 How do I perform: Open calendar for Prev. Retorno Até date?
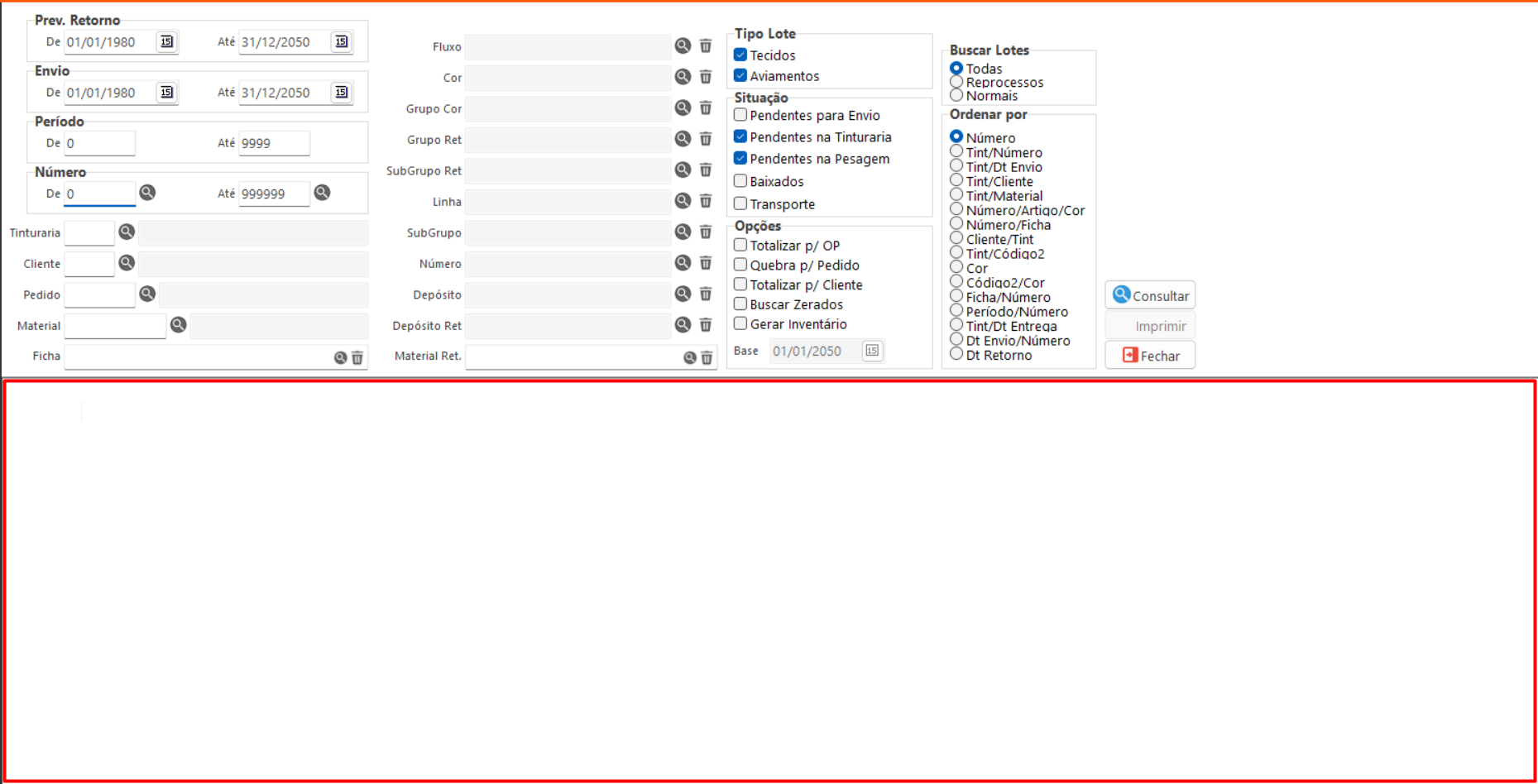(x=341, y=42)
